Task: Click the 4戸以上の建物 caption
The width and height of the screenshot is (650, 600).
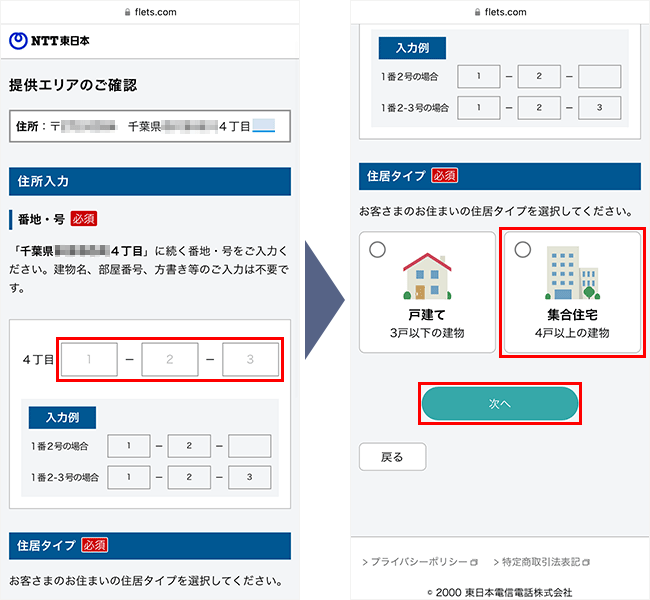Action: (572, 333)
